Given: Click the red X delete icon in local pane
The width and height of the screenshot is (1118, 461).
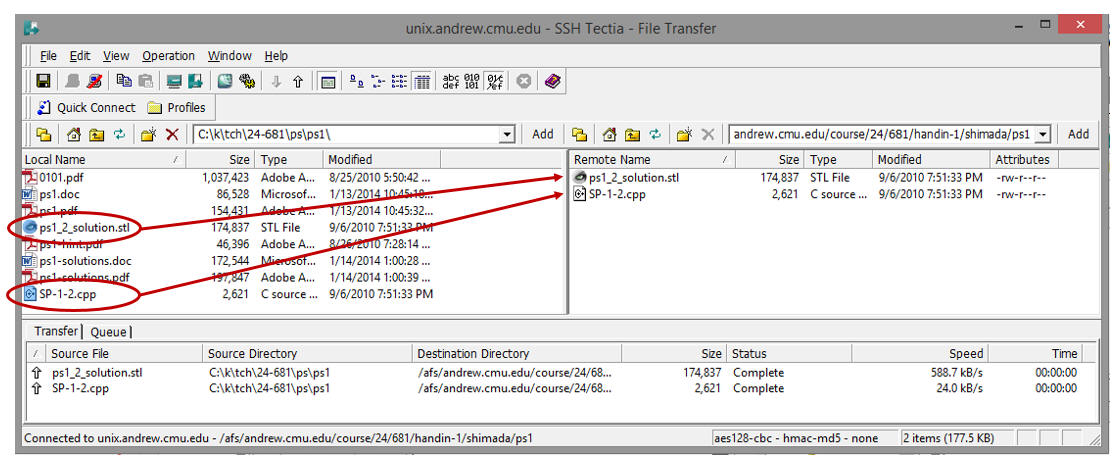Looking at the screenshot, I should click(172, 134).
